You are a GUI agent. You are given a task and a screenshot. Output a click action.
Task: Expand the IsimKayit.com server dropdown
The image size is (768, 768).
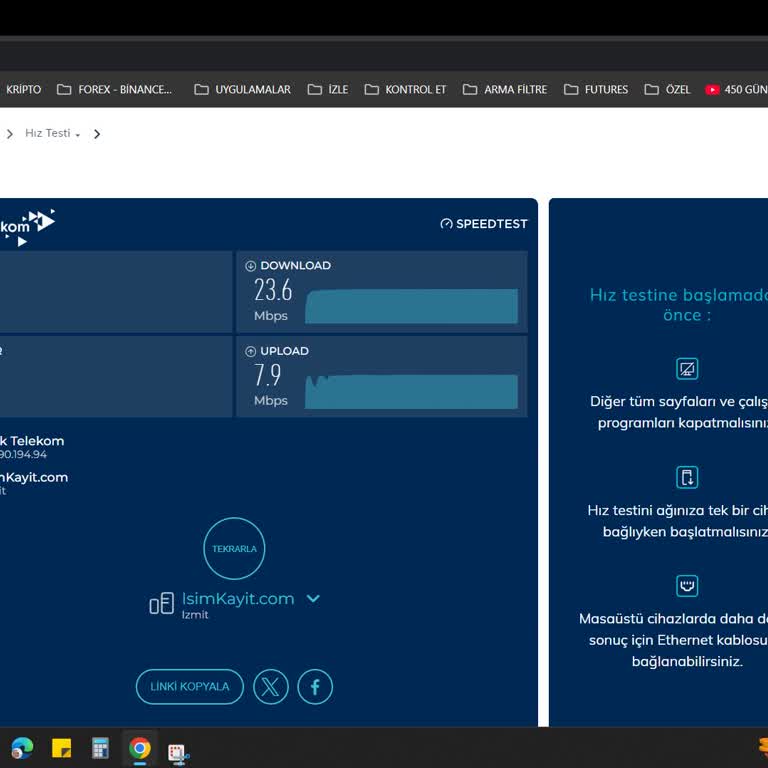[313, 599]
